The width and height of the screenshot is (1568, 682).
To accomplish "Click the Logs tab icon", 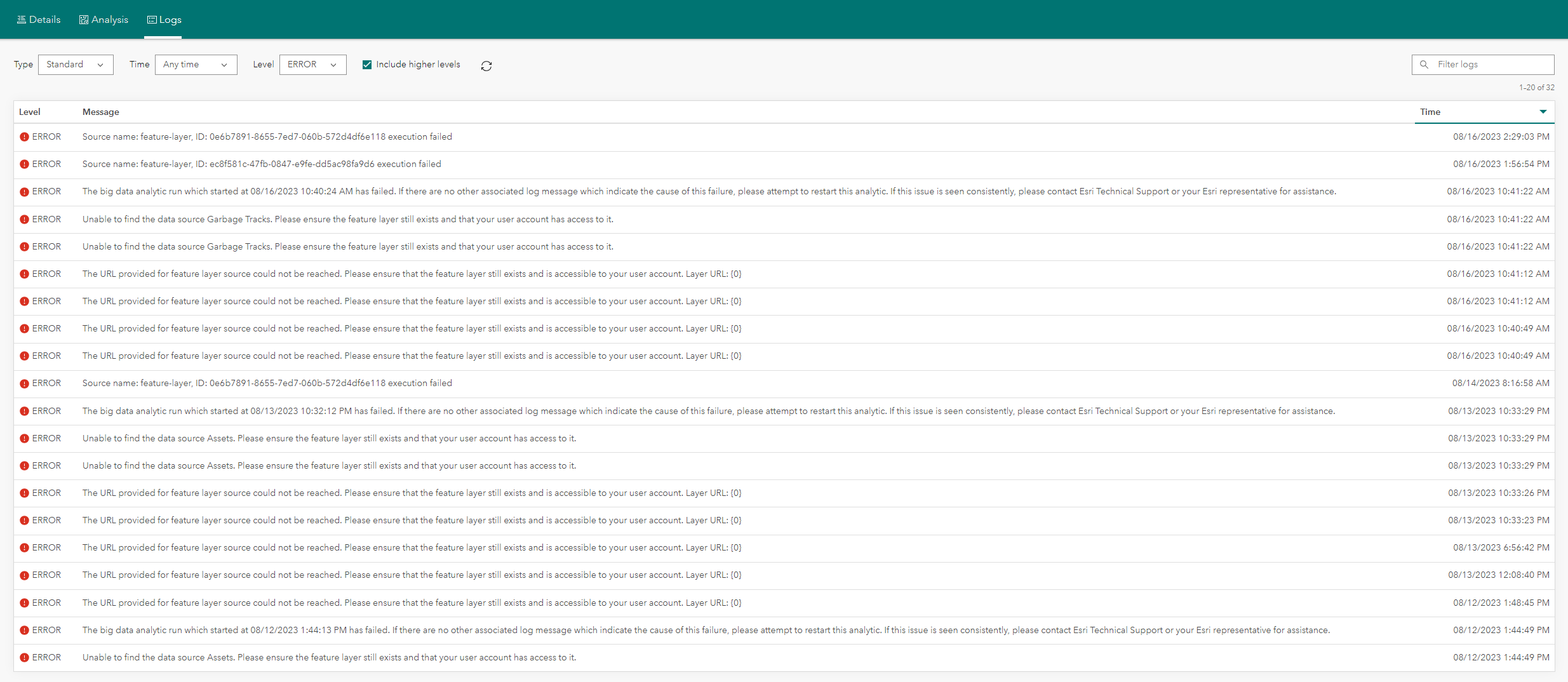I will 151,19.
